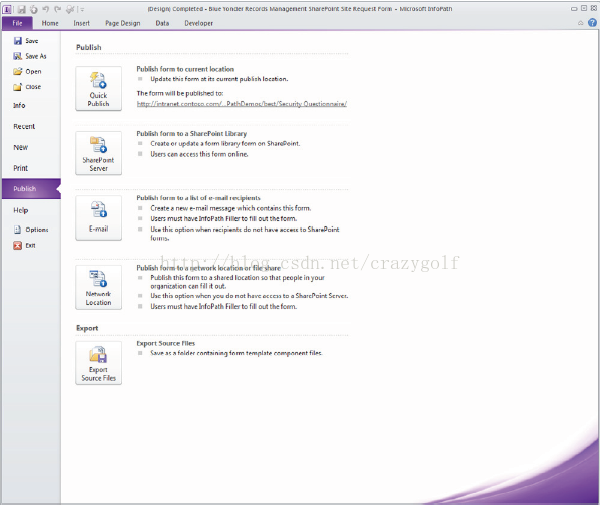Open the Print section
The height and width of the screenshot is (505, 600).
pyautogui.click(x=21, y=168)
